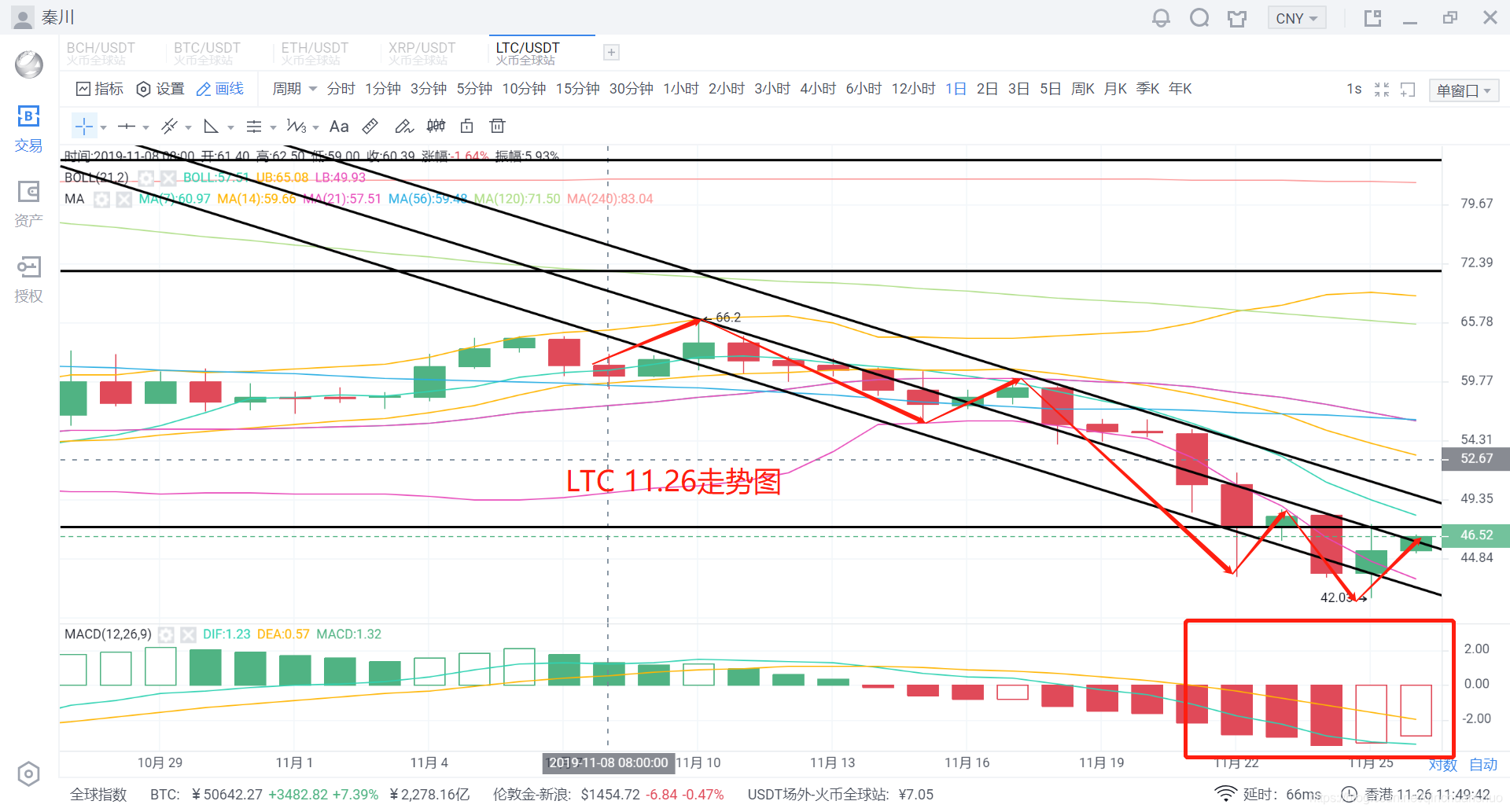The width and height of the screenshot is (1510, 812).
Task: Select the 1日 daily period
Action: (x=956, y=89)
